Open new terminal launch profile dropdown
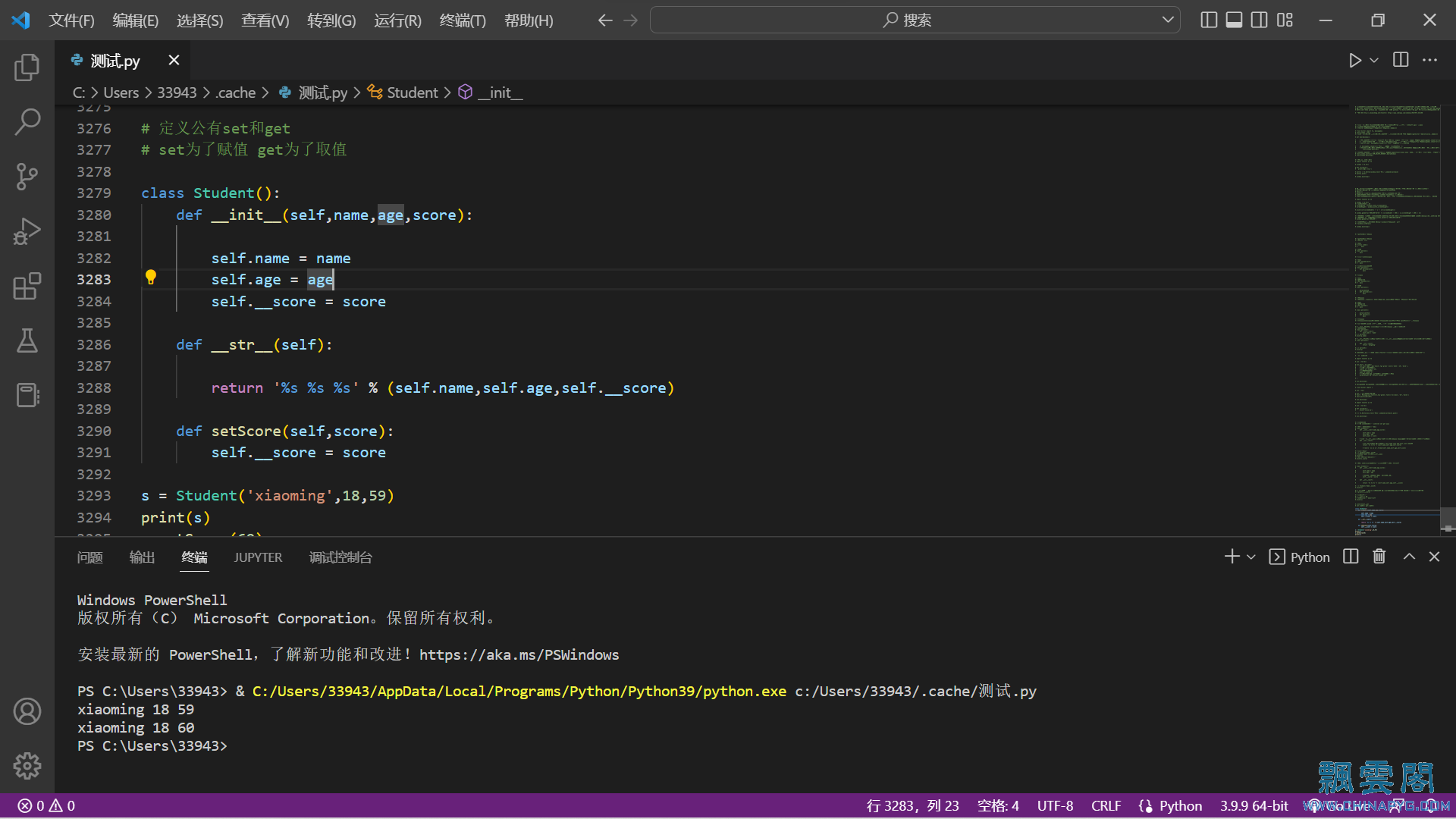Viewport: 1456px width, 819px height. click(1251, 557)
